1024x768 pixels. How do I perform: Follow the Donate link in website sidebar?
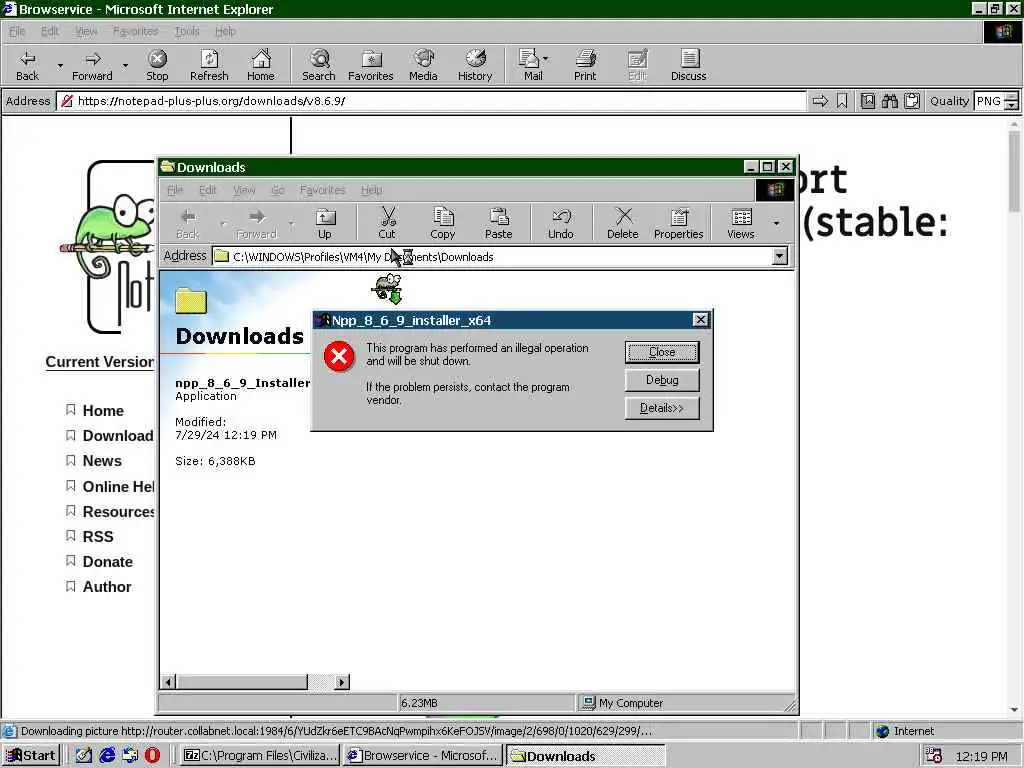point(107,562)
